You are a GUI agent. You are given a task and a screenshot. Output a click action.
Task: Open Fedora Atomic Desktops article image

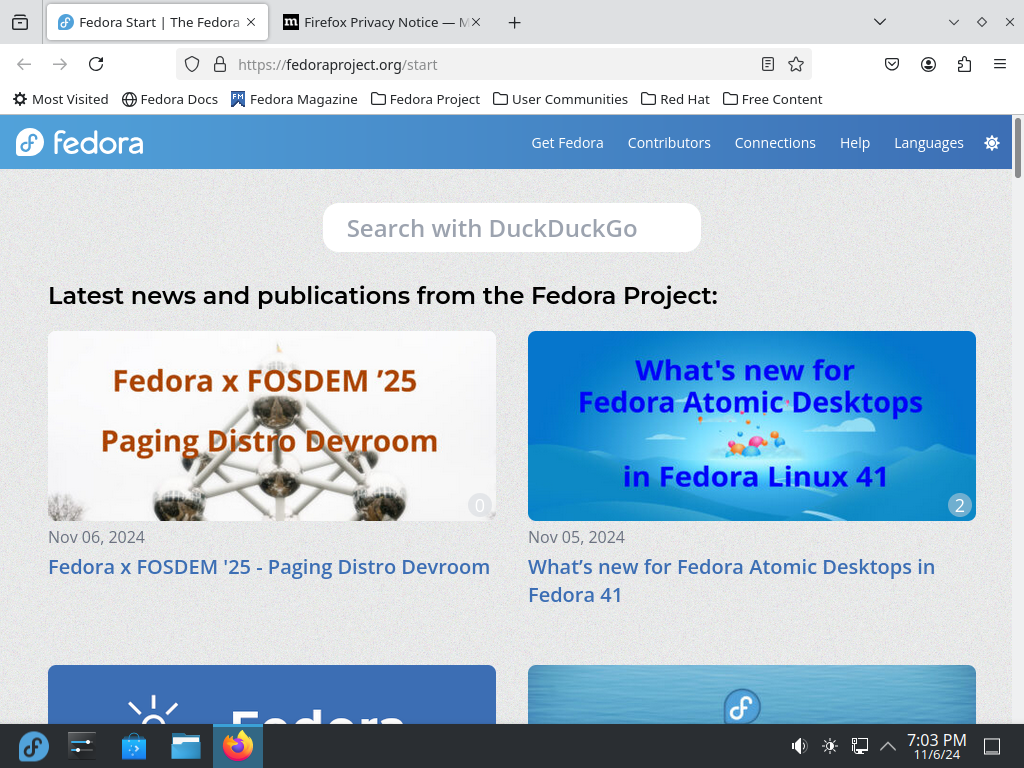[x=752, y=426]
